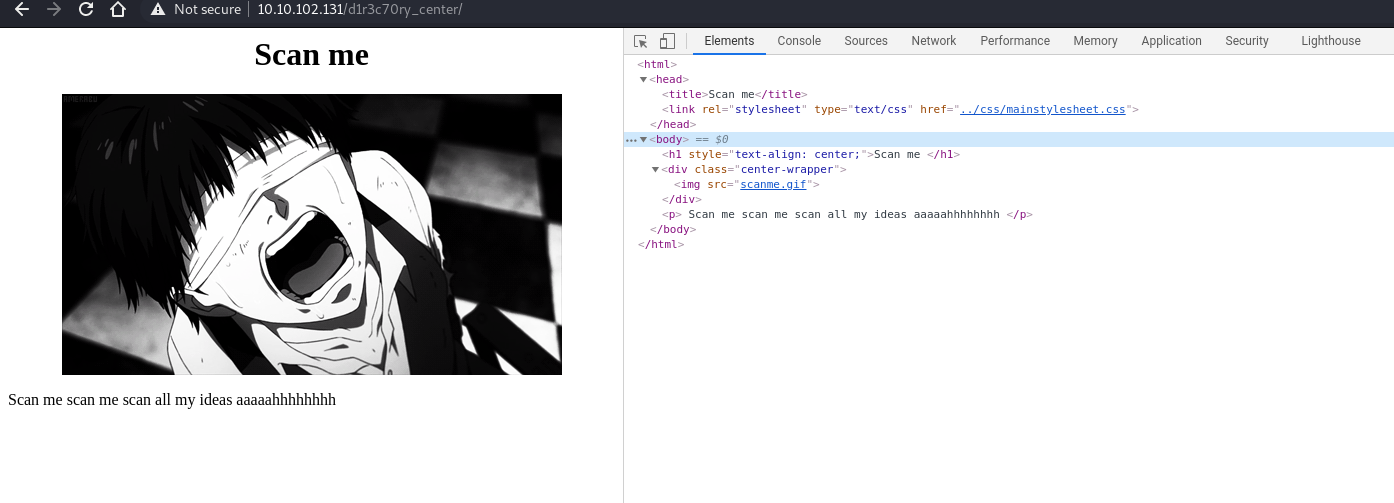Click the Not secure warning icon
Screen dimensions: 1394x503
point(157,10)
